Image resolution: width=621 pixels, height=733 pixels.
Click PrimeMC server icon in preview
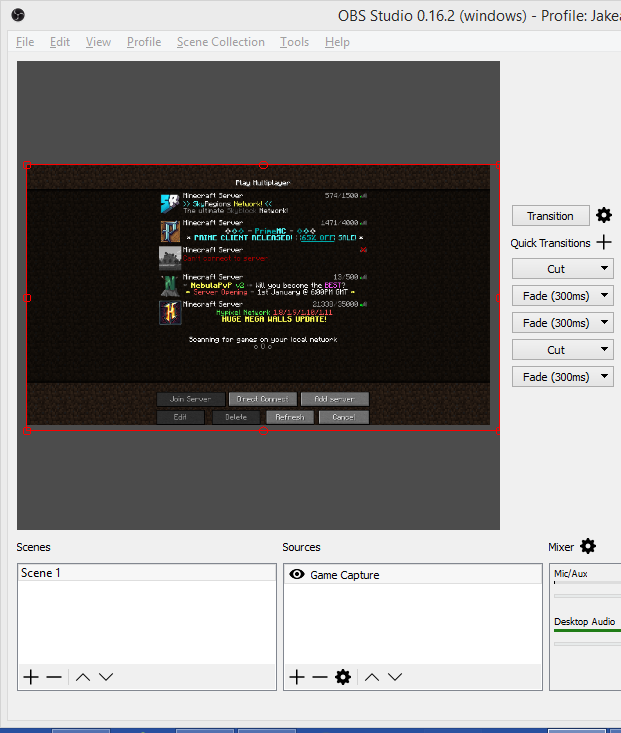tap(170, 231)
